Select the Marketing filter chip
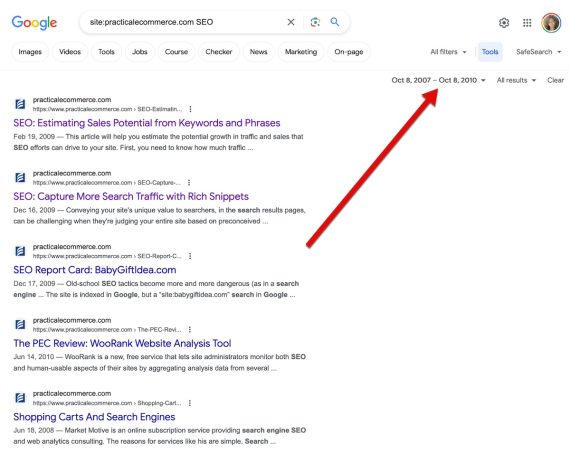Viewport: 570px width, 454px height. (x=301, y=52)
